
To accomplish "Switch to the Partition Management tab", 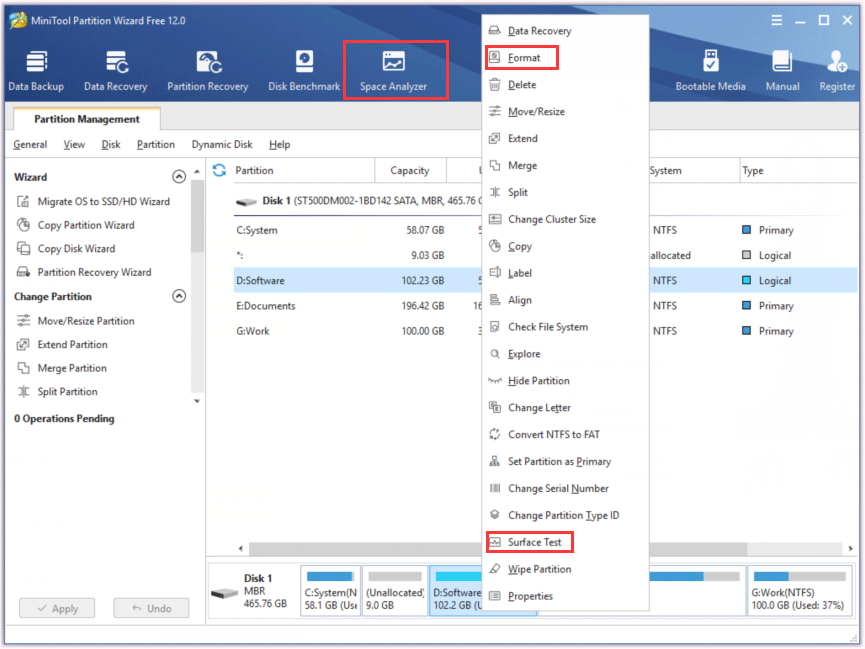I will (87, 119).
